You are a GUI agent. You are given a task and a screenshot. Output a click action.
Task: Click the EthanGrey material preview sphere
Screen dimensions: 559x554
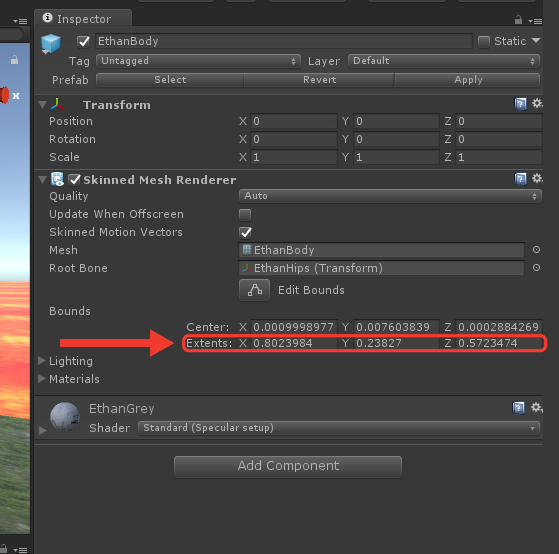point(65,416)
